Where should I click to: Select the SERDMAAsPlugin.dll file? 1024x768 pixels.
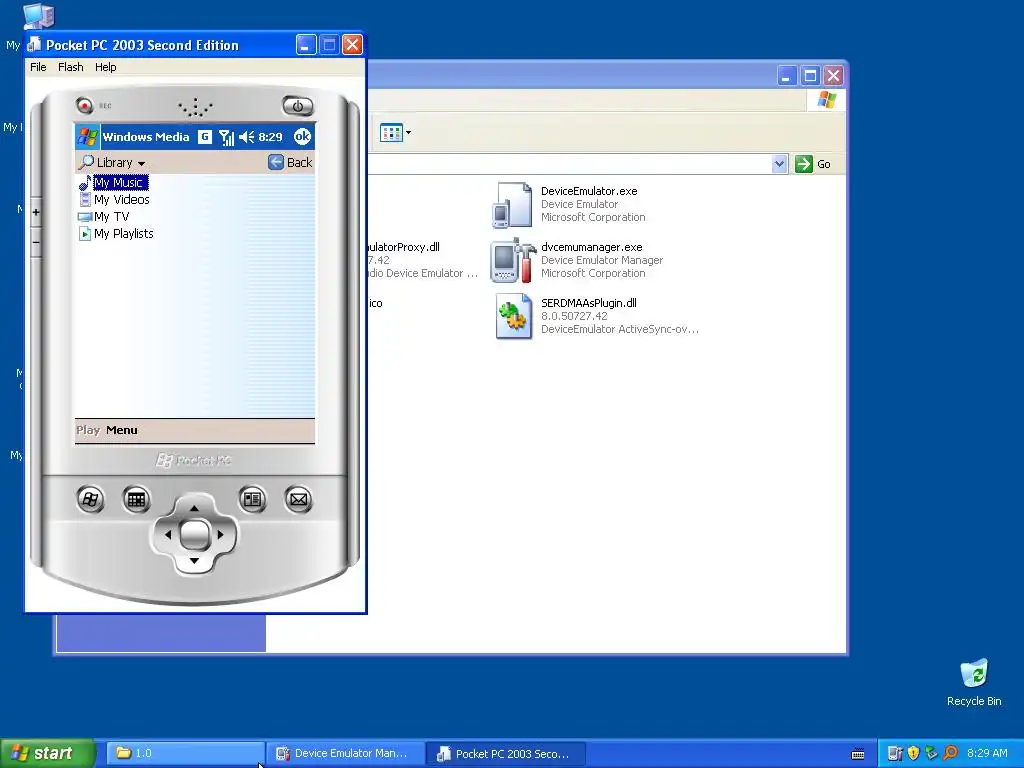[x=596, y=316]
